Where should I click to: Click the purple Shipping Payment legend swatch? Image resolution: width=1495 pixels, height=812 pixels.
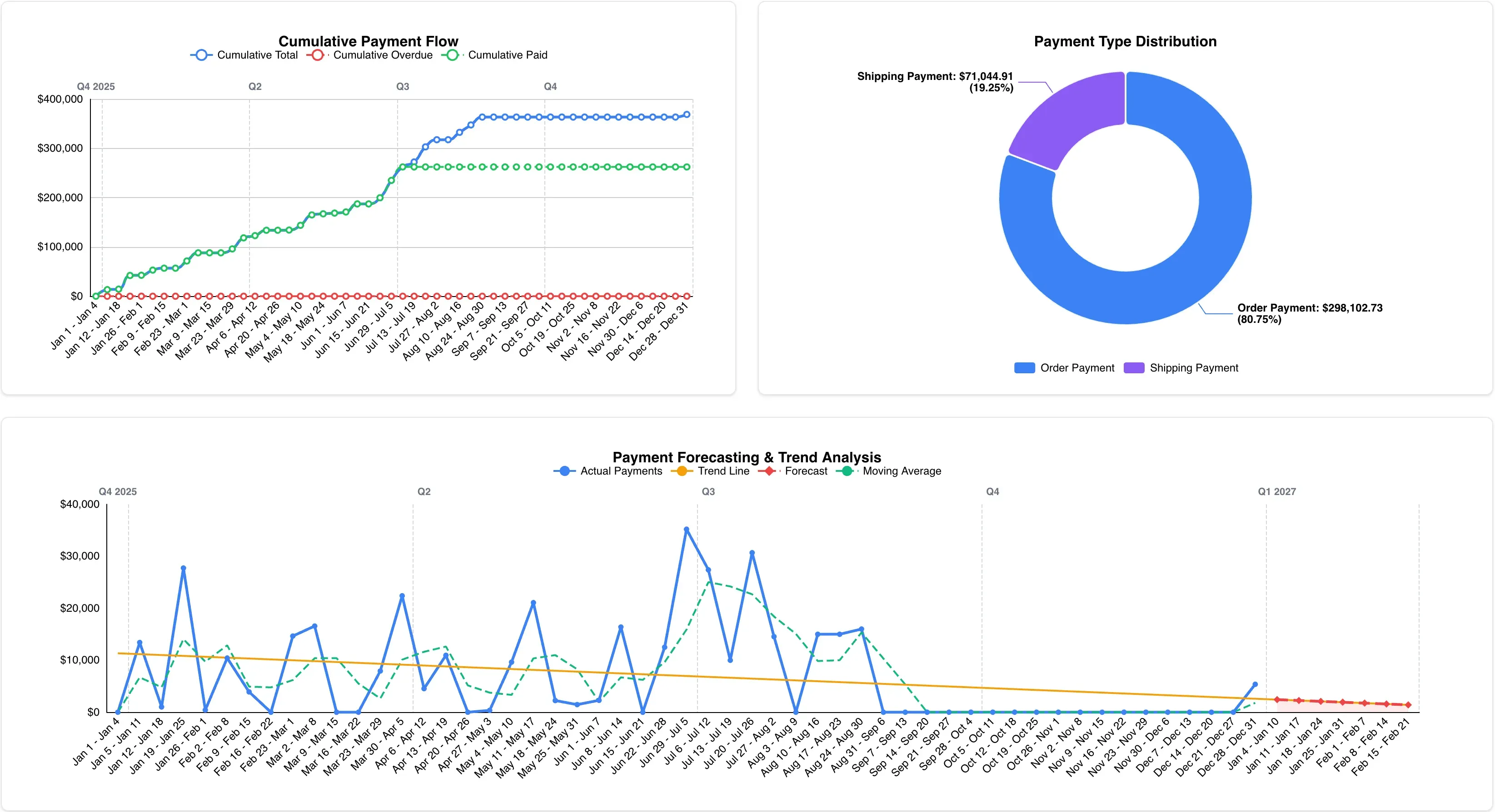[x=1134, y=368]
